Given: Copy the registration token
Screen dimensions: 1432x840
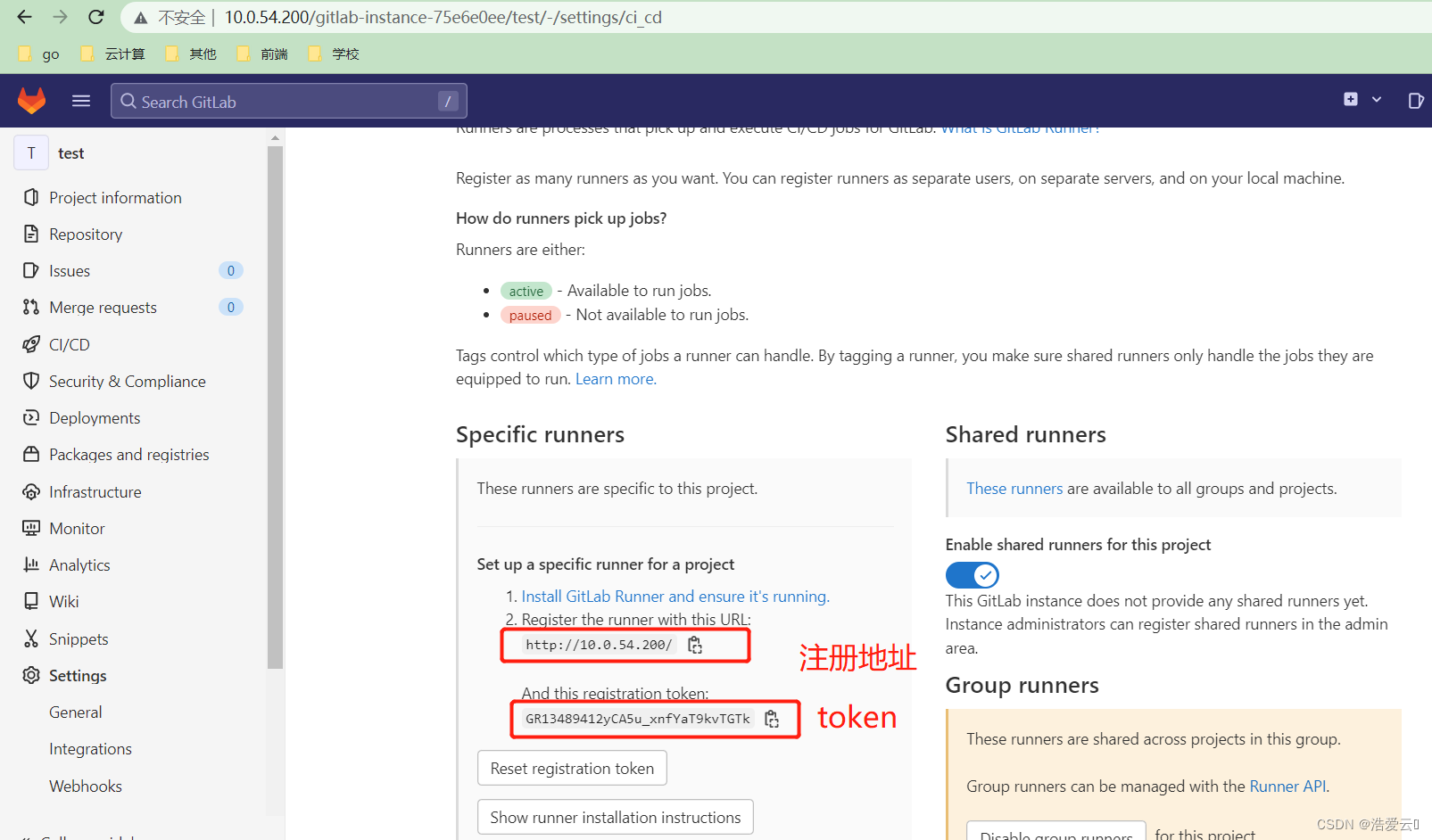Looking at the screenshot, I should click(x=772, y=719).
